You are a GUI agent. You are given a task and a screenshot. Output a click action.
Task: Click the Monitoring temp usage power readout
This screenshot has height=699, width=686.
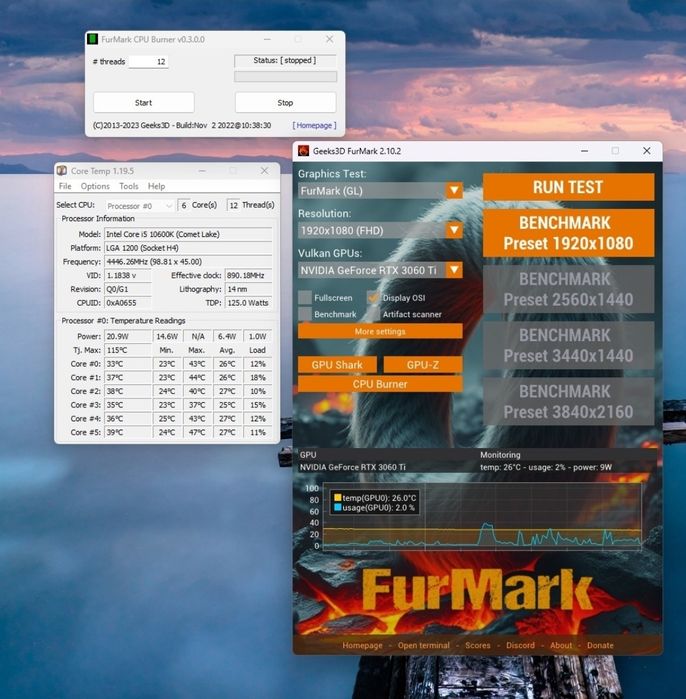(546, 467)
